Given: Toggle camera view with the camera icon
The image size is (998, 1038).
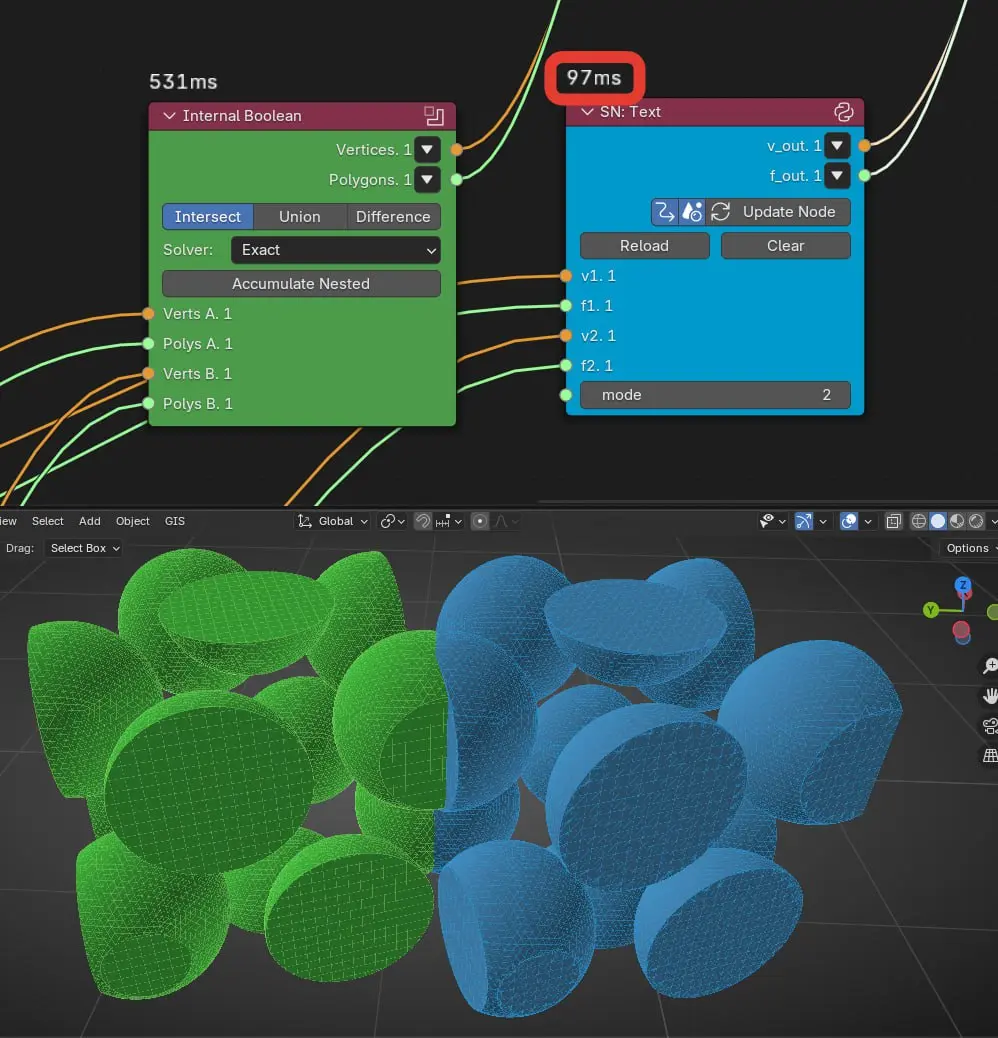Looking at the screenshot, I should 990,726.
